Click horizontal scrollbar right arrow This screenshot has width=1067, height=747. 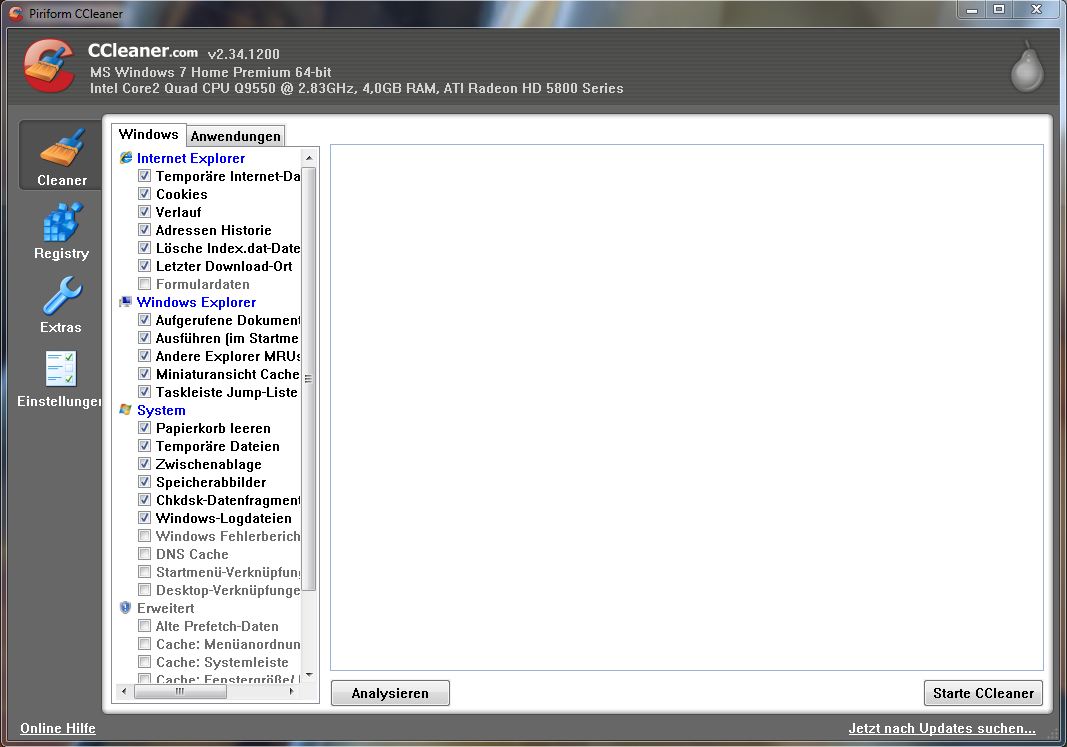(x=292, y=691)
